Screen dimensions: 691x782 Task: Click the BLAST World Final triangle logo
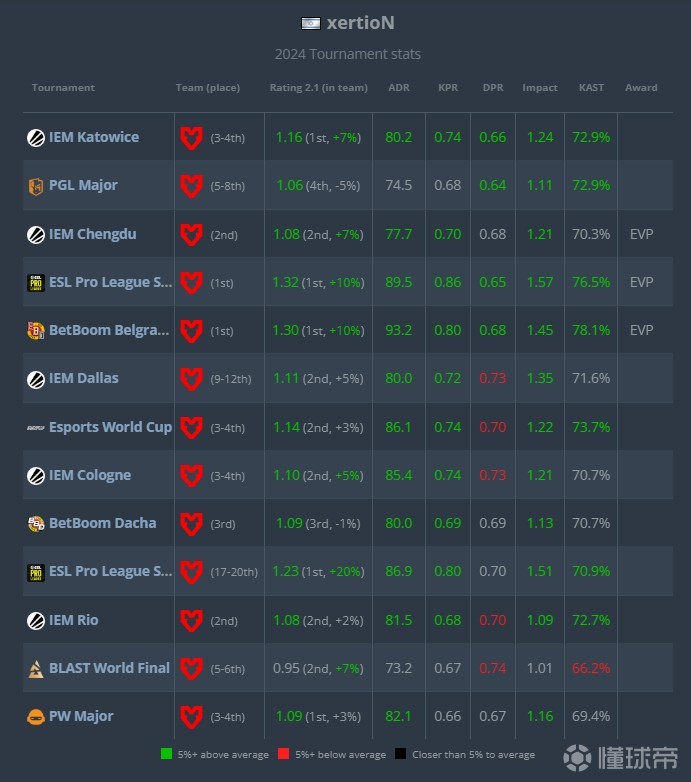(x=35, y=669)
